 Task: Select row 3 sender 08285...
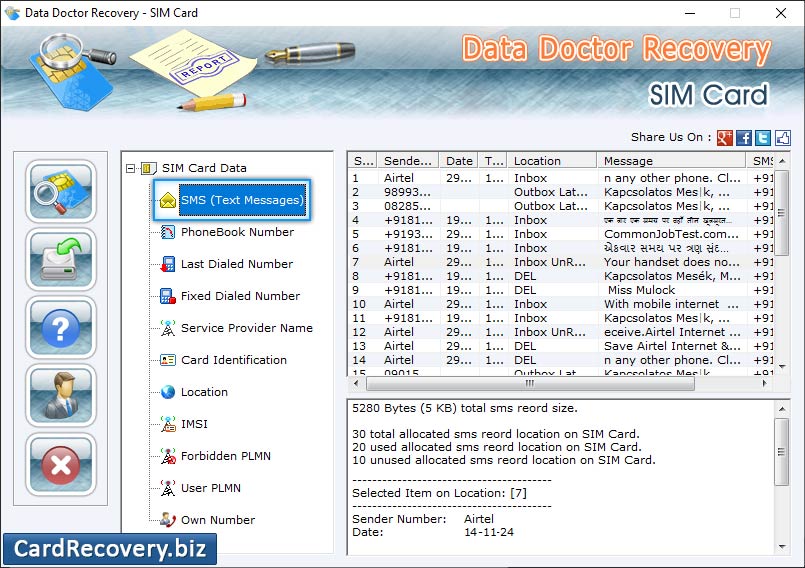pyautogui.click(x=561, y=206)
